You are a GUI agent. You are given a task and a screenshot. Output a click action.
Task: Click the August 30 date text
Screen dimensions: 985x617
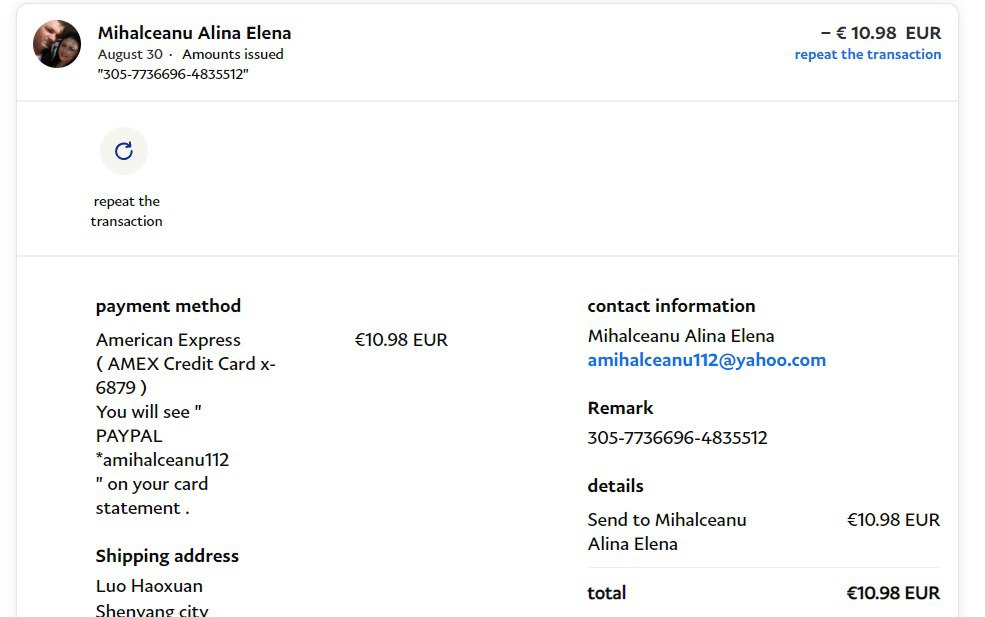[130, 54]
